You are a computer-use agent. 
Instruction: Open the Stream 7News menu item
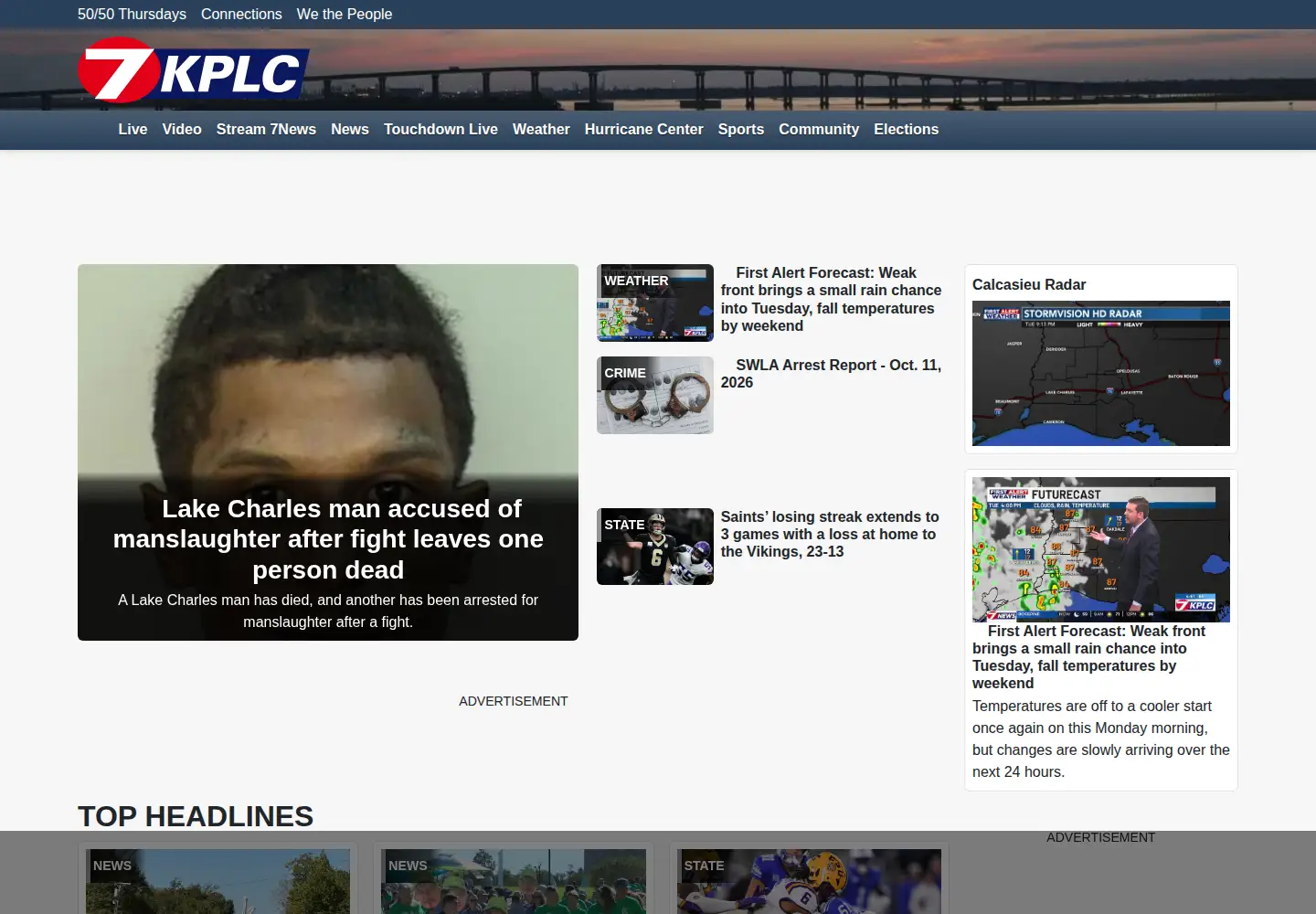[x=266, y=129]
